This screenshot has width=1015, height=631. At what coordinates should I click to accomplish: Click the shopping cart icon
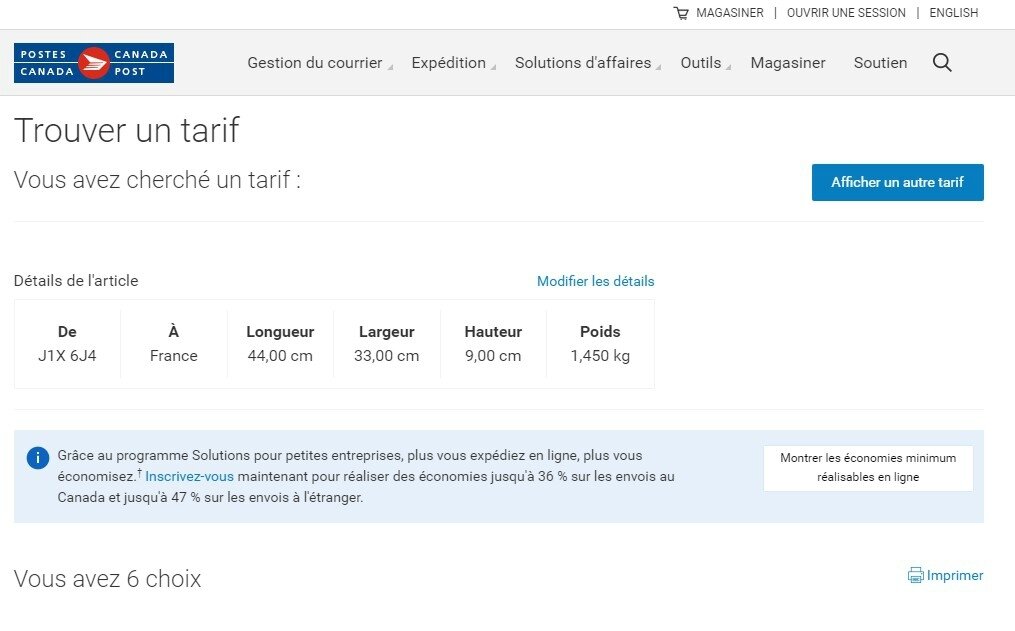tap(681, 13)
